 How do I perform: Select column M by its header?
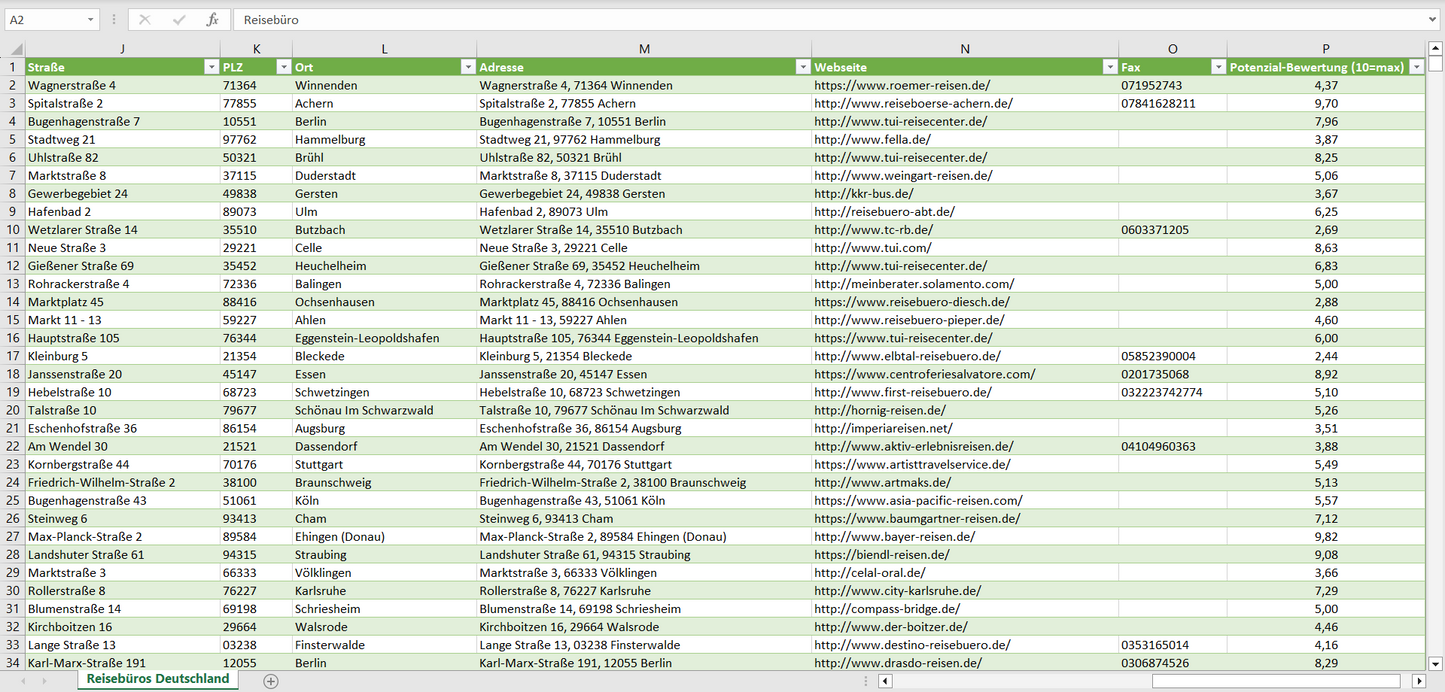tap(644, 49)
